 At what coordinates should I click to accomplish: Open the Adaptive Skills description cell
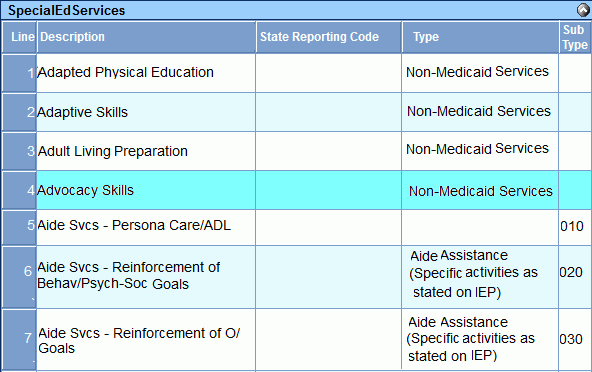tap(146, 112)
